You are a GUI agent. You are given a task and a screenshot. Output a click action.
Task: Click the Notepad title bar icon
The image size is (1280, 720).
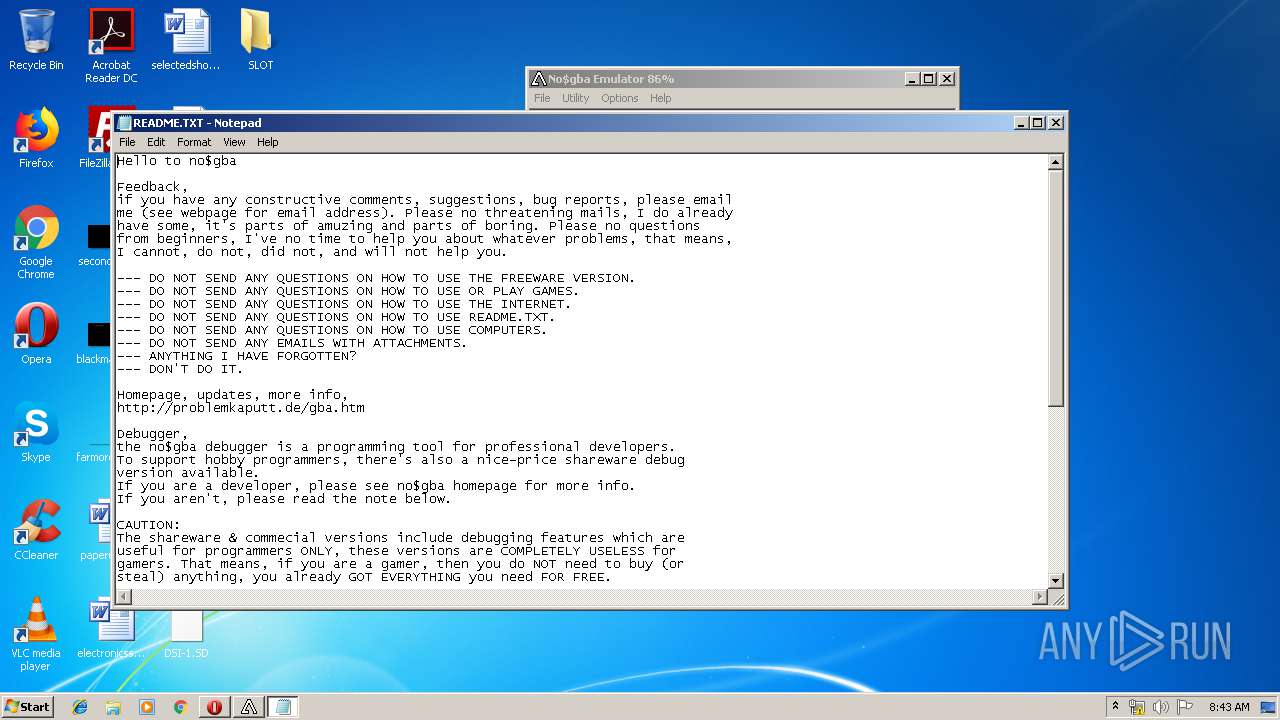[x=124, y=123]
